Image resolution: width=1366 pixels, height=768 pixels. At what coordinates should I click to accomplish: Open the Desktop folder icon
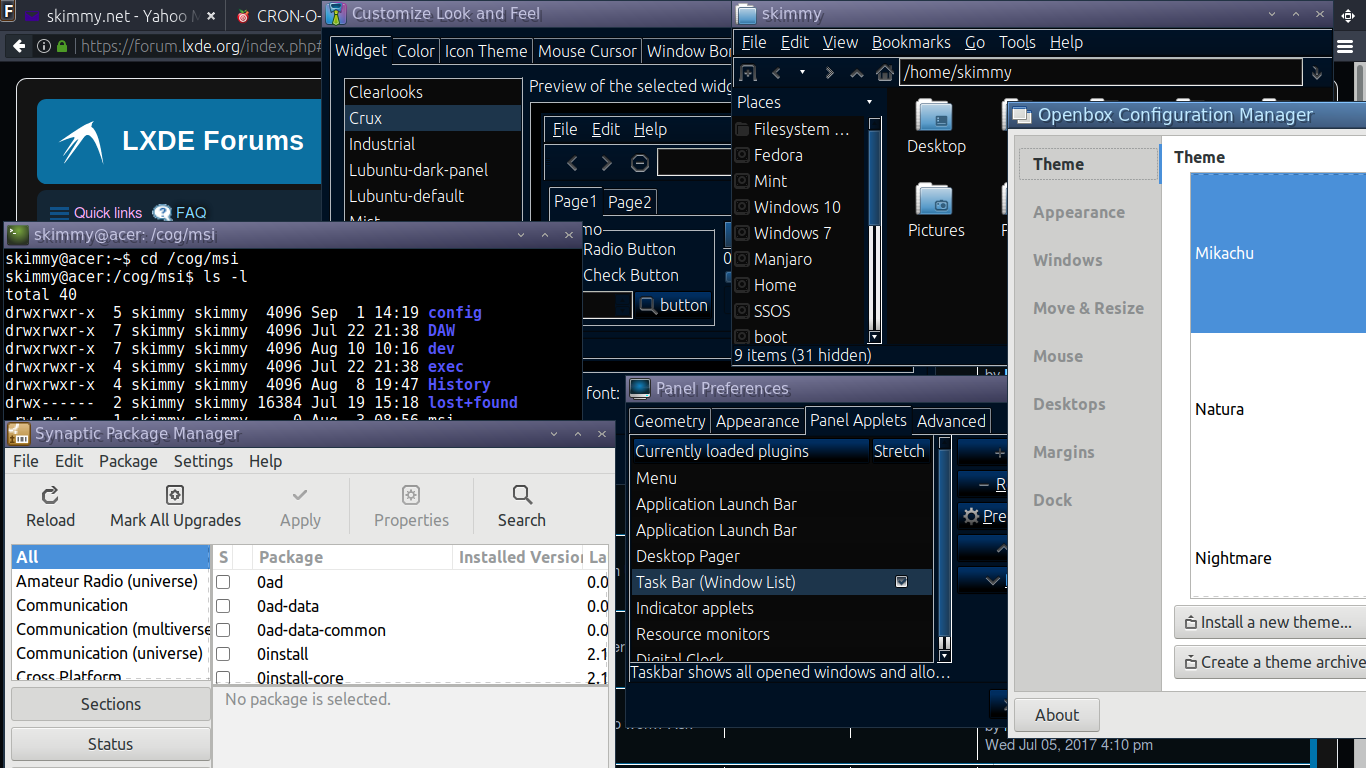click(935, 114)
